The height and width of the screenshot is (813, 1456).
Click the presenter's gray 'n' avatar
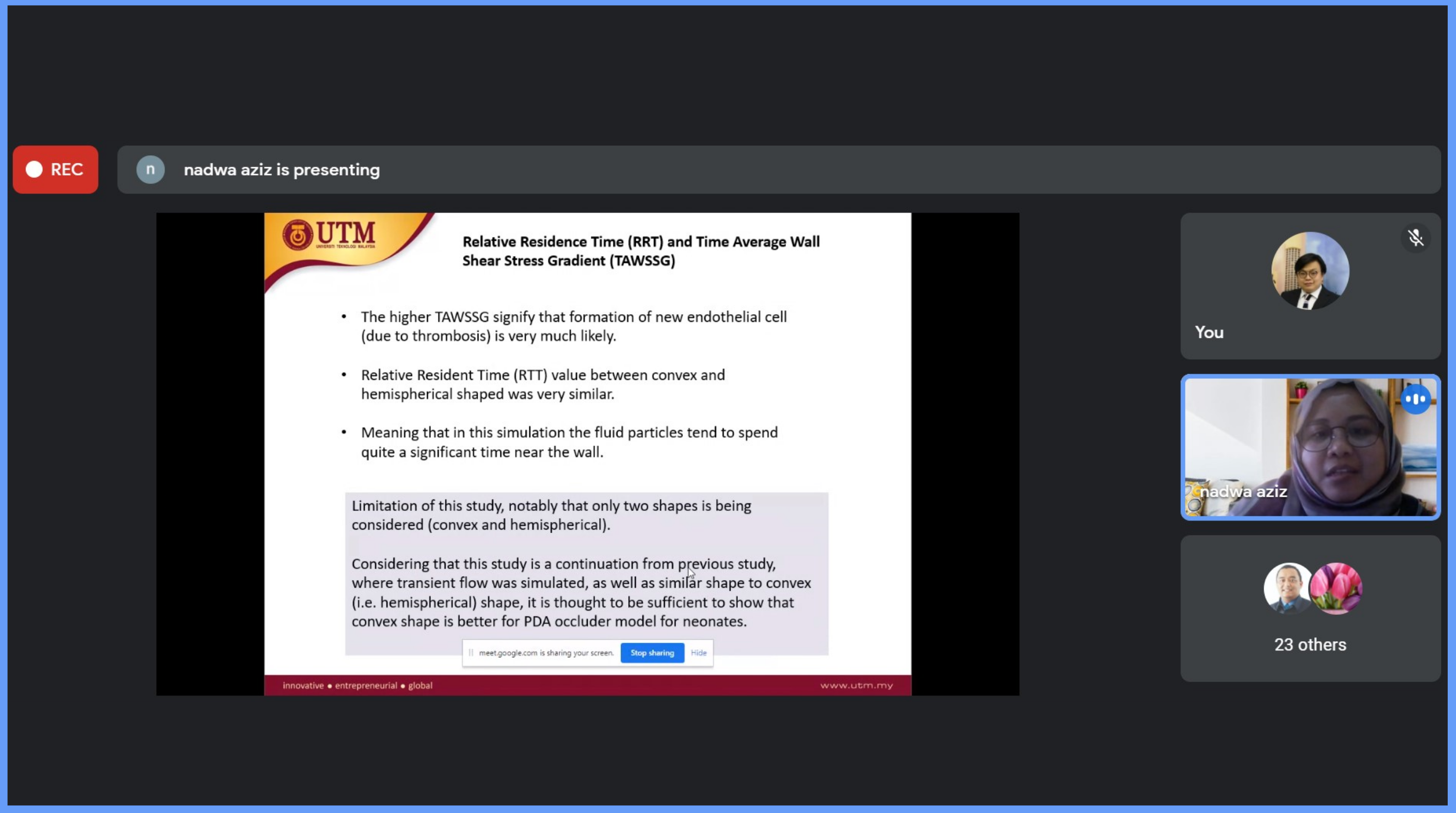pyautogui.click(x=151, y=170)
